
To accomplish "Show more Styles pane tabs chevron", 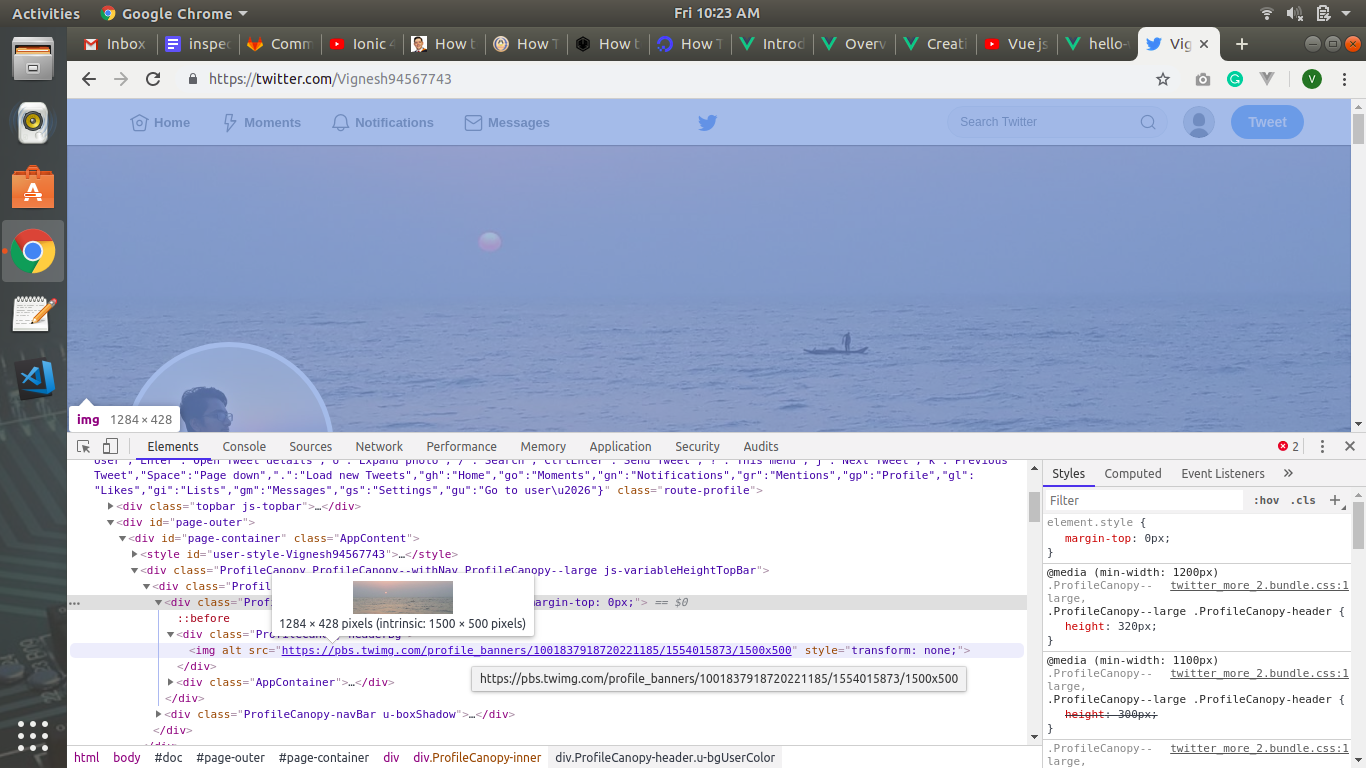I will pyautogui.click(x=1288, y=474).
